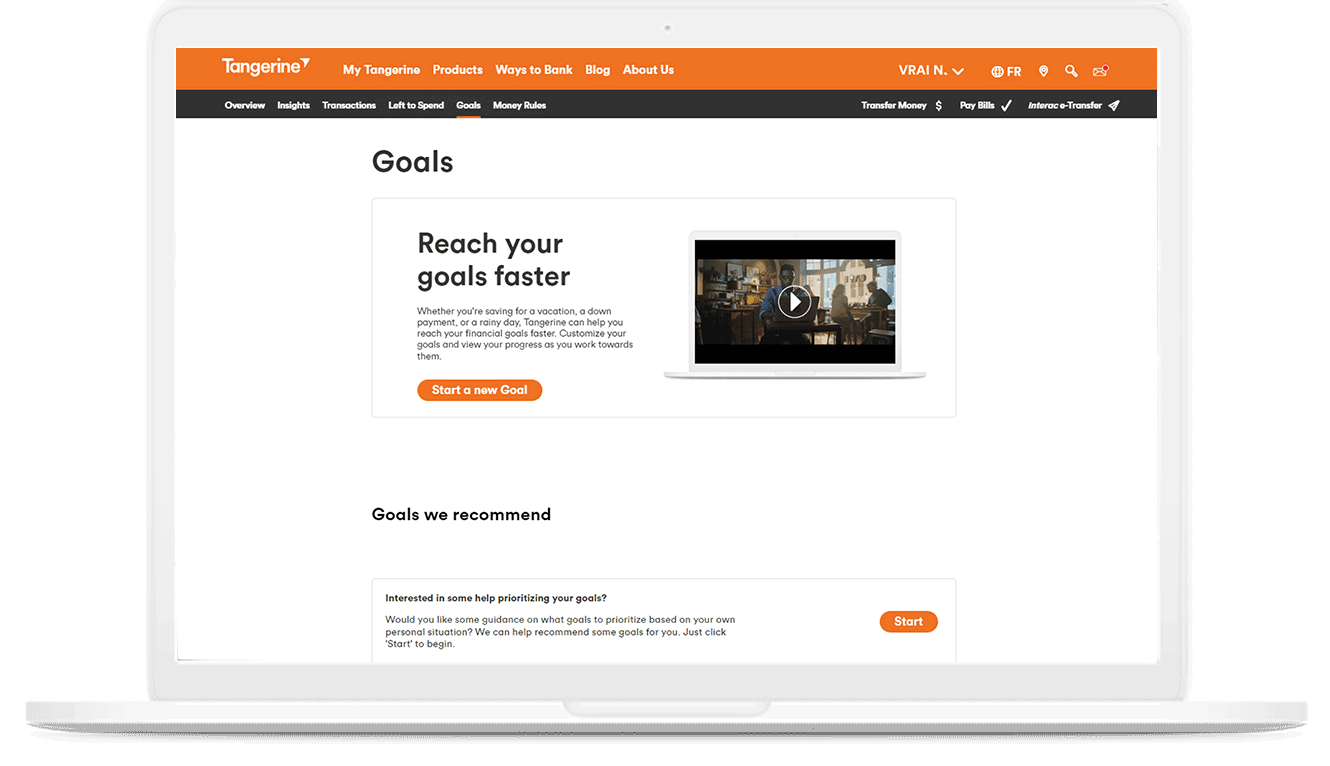The image size is (1330, 766).
Task: Click 'Interested in some help prioritizing your goals?' text
Action: (496, 598)
